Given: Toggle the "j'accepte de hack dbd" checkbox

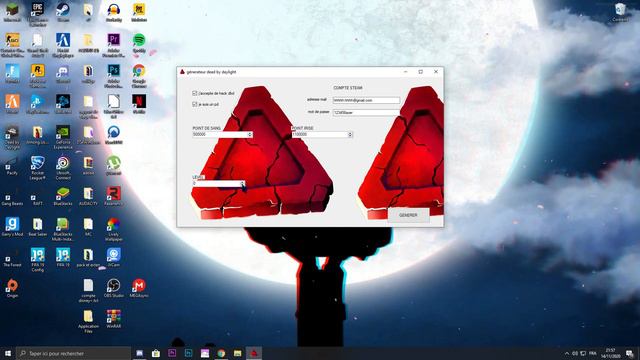Looking at the screenshot, I should 195,93.
